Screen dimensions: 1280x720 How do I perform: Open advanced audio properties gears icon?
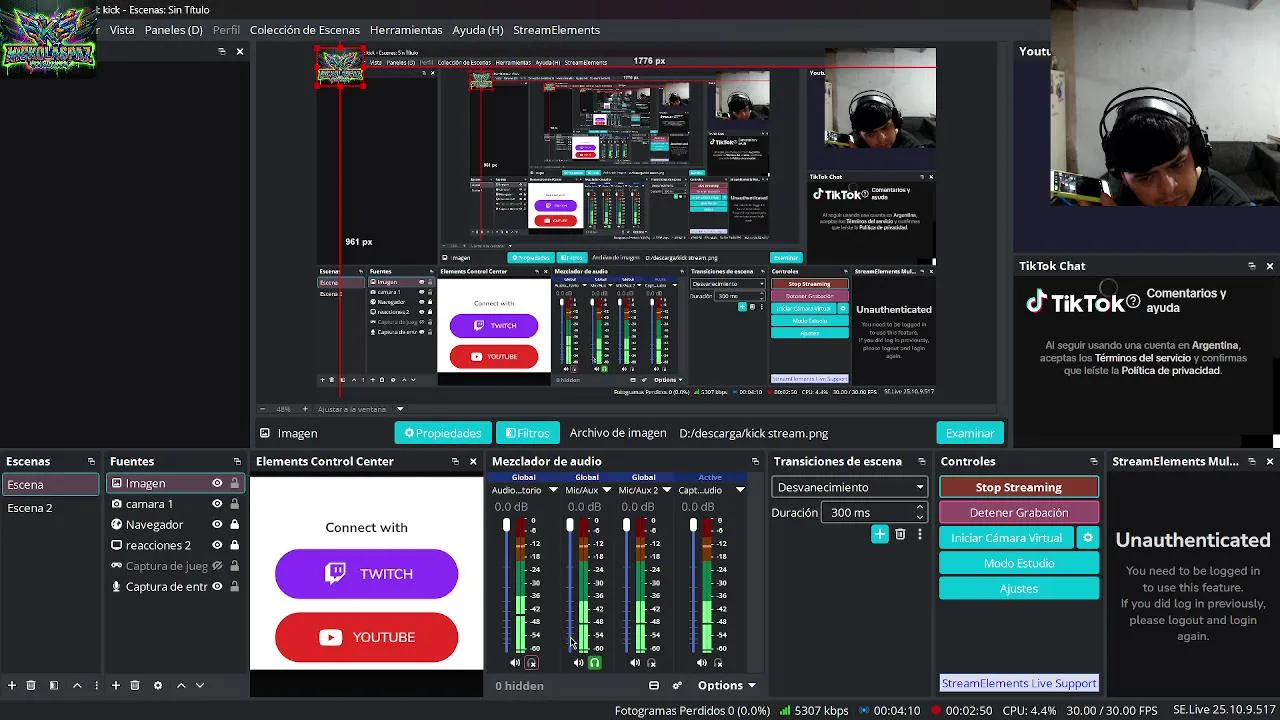click(x=677, y=686)
